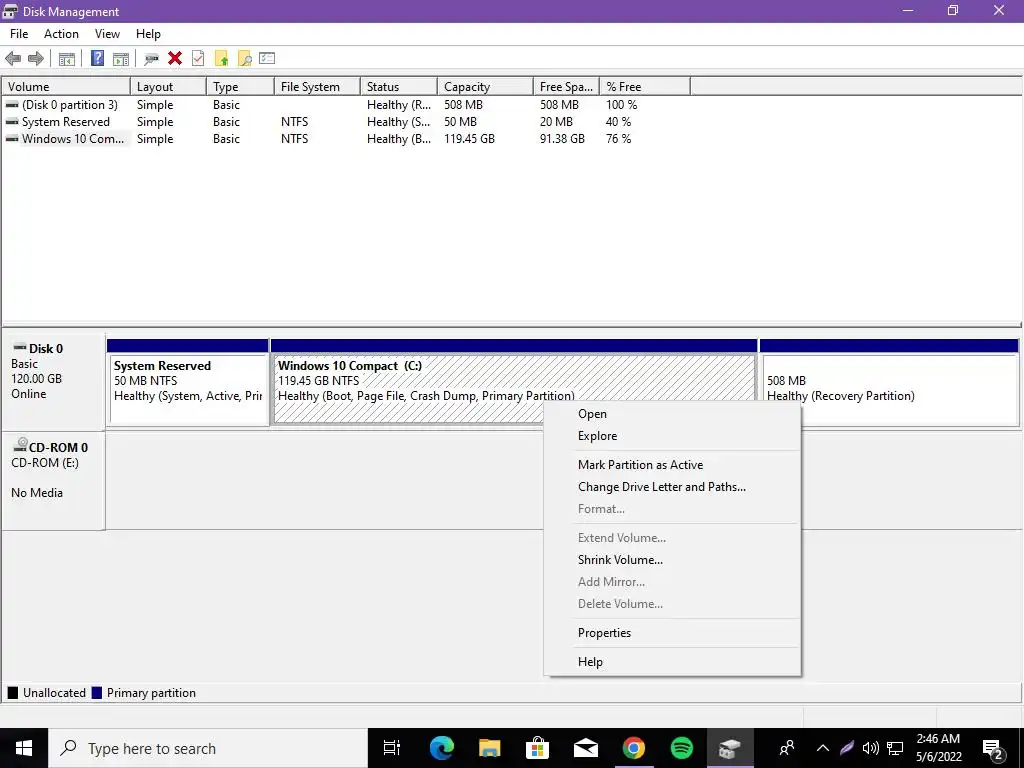Open Properties from the context menu
Viewport: 1024px width, 768px height.
pyautogui.click(x=672, y=633)
